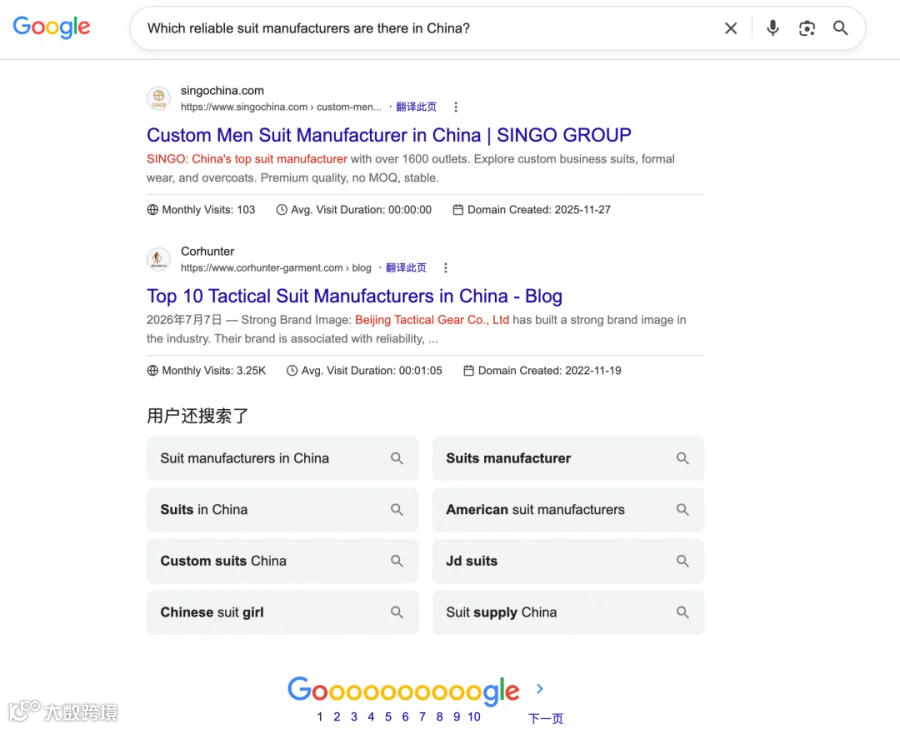The image size is (900, 729).
Task: Click into the search query input field
Action: (x=425, y=28)
